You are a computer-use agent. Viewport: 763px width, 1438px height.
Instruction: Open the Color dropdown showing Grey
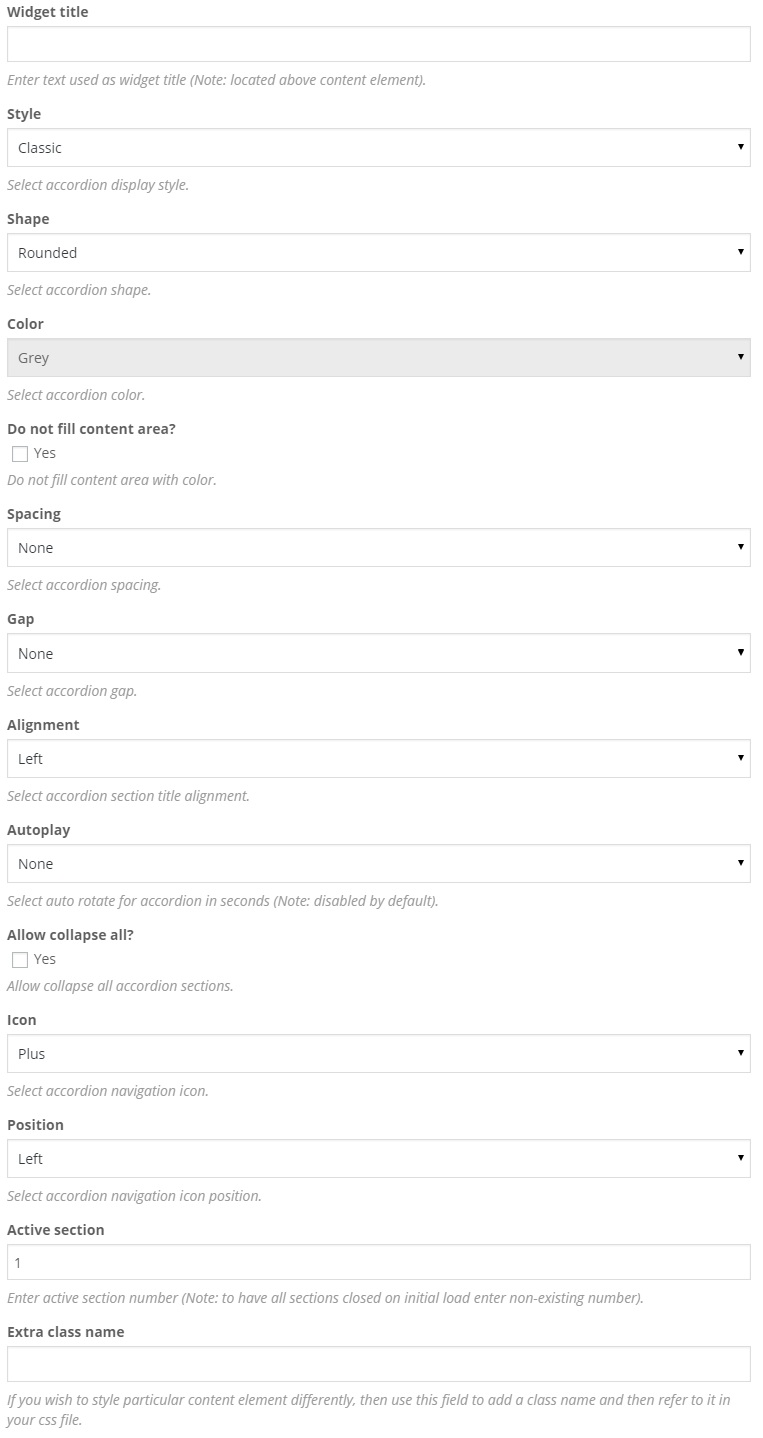pos(378,358)
